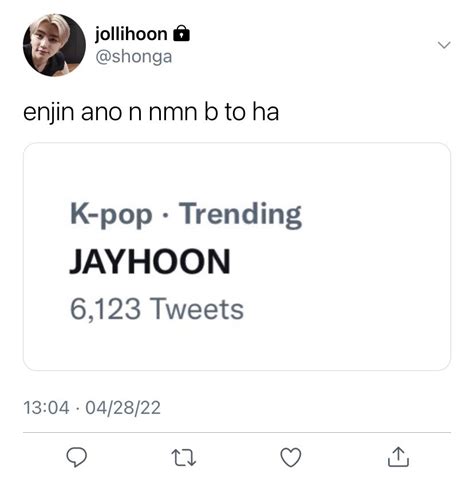The image size is (474, 482).
Task: Click the word Trending in the card
Action: tap(240, 215)
